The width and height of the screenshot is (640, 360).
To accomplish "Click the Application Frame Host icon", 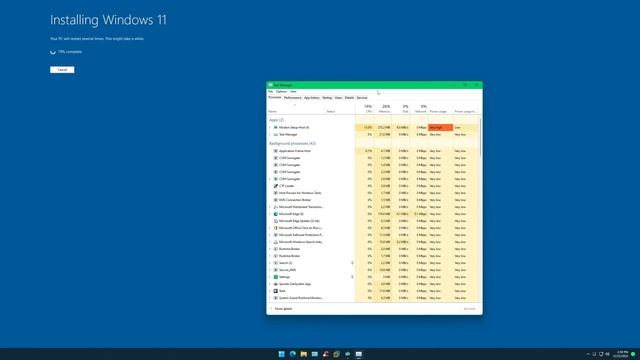I will coord(276,151).
